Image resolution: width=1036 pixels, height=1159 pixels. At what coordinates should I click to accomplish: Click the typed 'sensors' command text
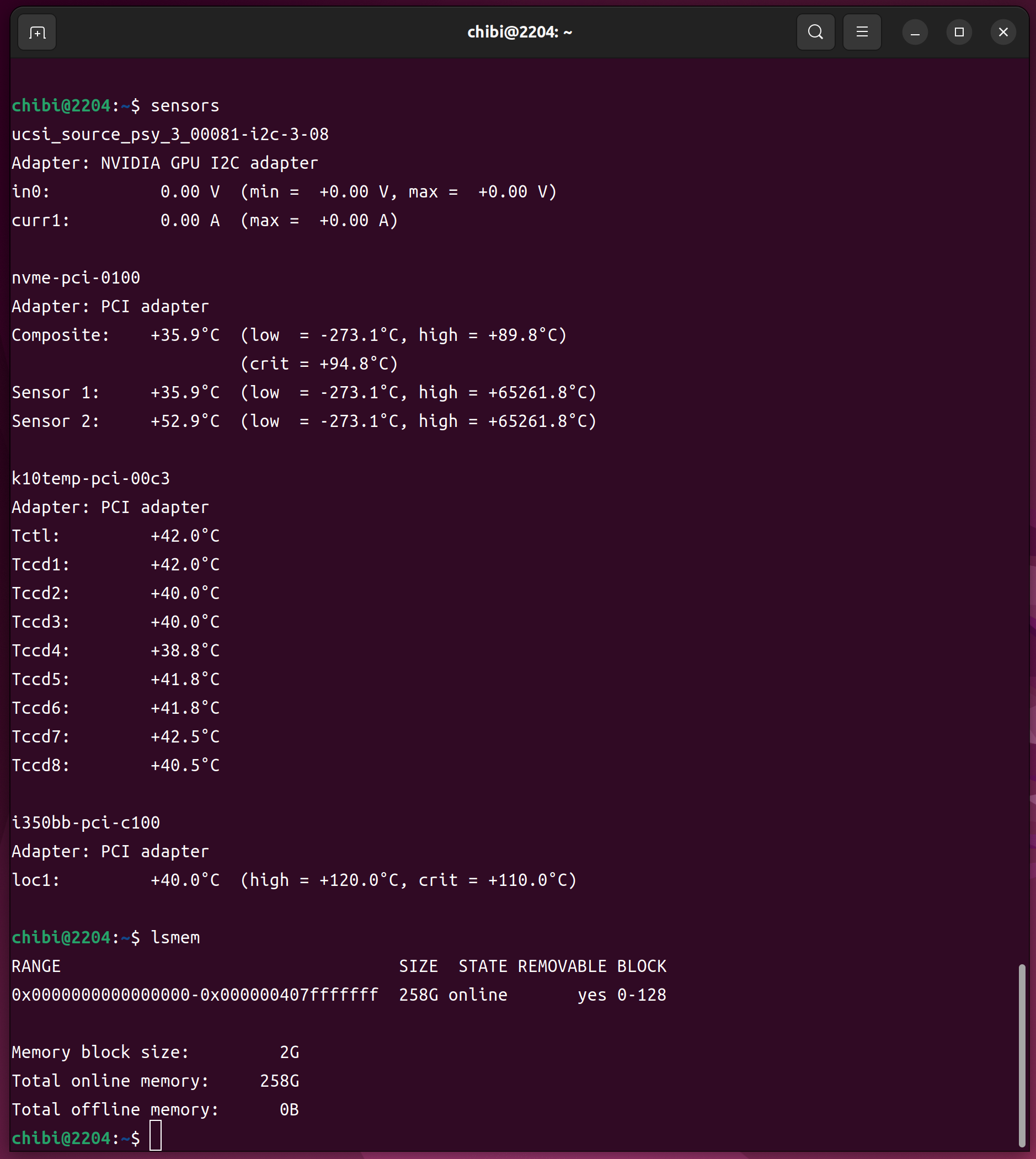point(185,106)
